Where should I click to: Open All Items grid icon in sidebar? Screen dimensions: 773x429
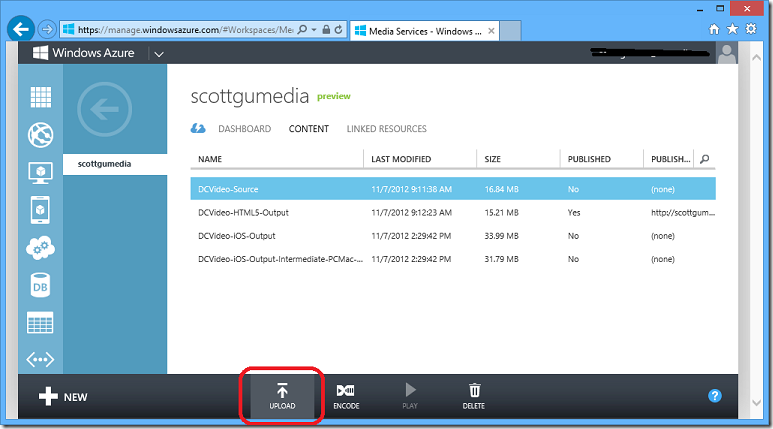click(x=40, y=97)
